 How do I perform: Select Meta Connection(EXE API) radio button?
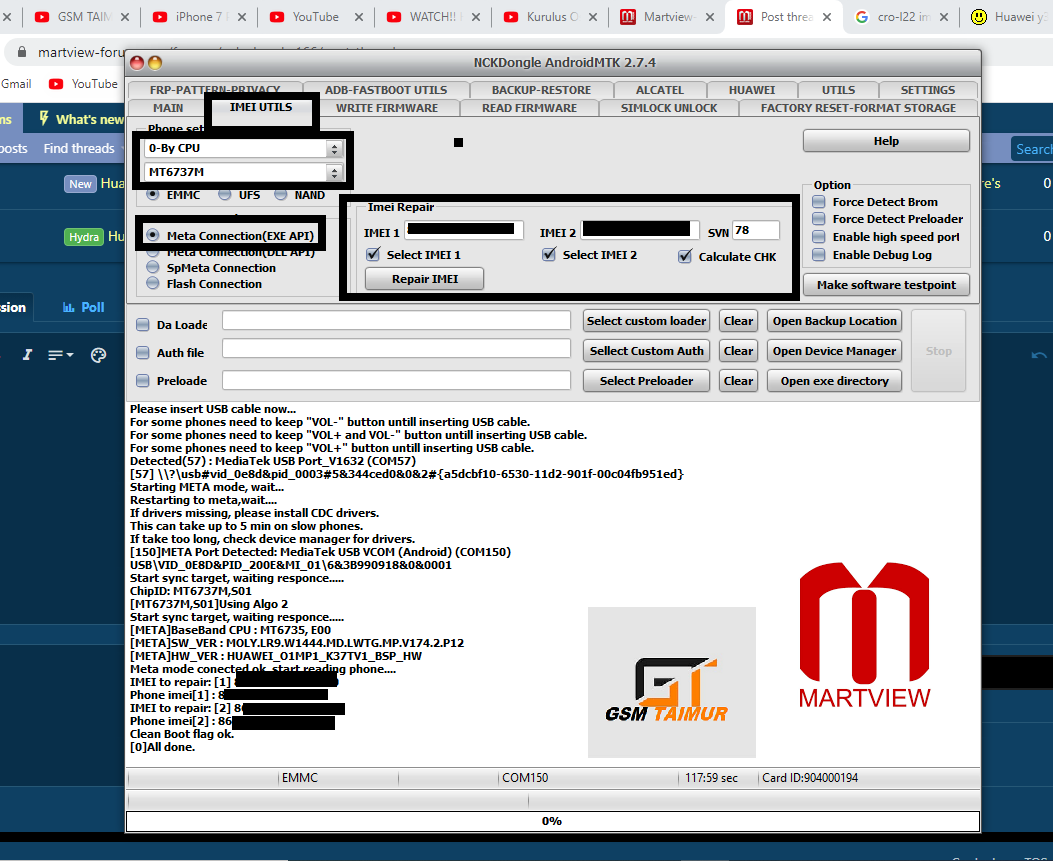153,235
